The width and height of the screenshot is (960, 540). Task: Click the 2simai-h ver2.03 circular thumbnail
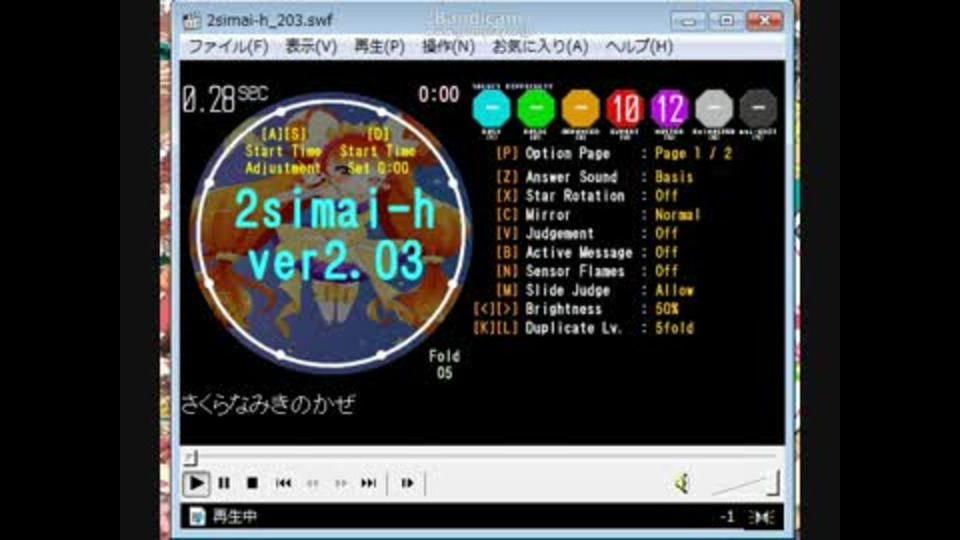coord(331,233)
